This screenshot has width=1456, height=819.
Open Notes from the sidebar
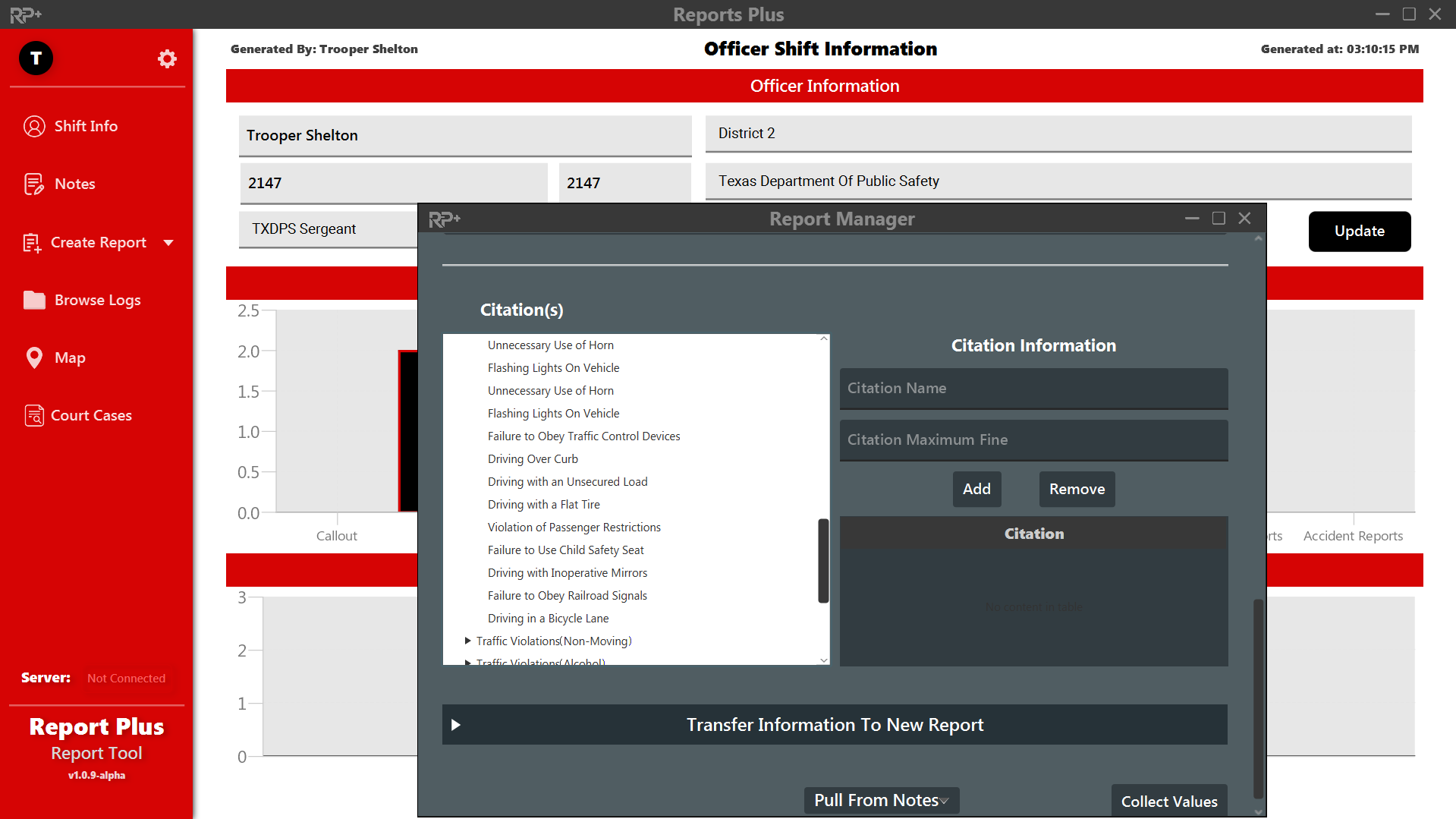[x=74, y=184]
